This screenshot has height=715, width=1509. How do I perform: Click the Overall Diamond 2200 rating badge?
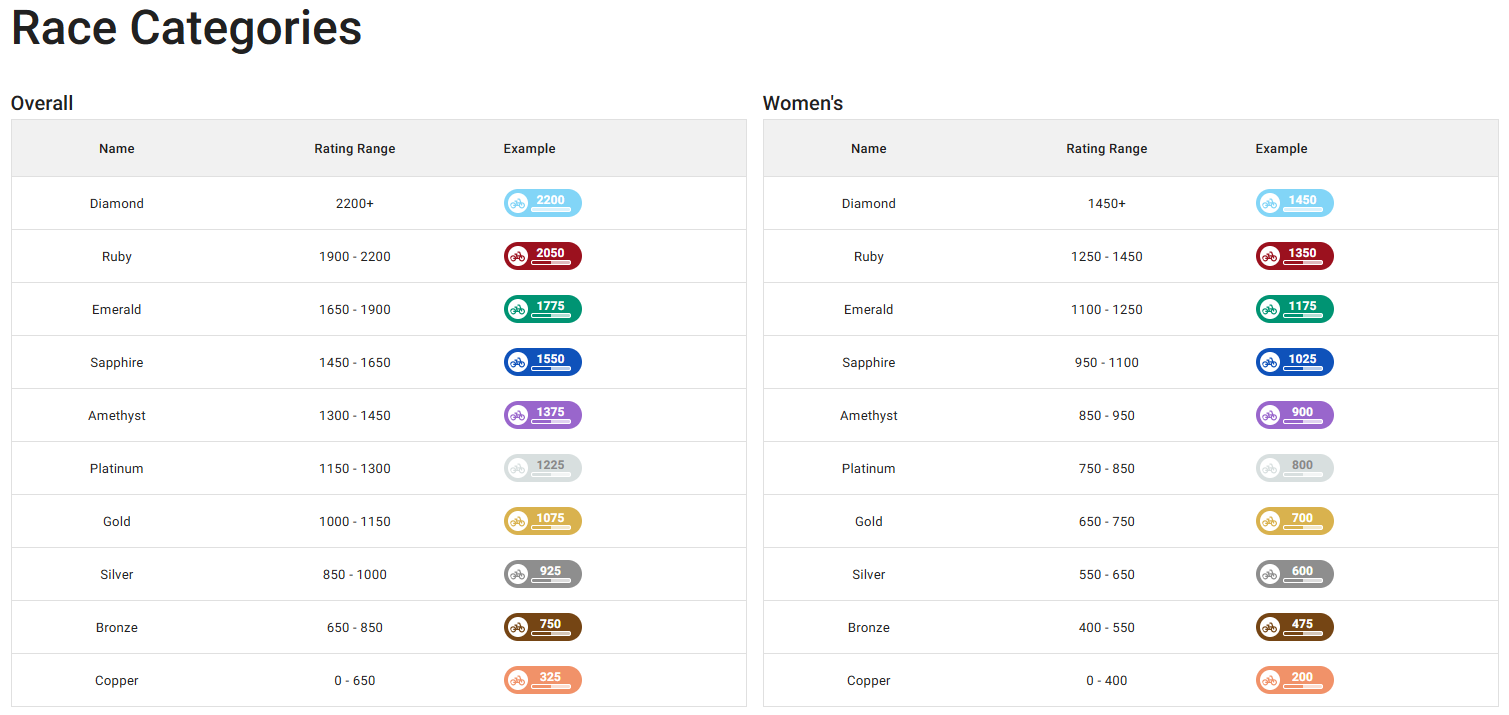(x=542, y=203)
